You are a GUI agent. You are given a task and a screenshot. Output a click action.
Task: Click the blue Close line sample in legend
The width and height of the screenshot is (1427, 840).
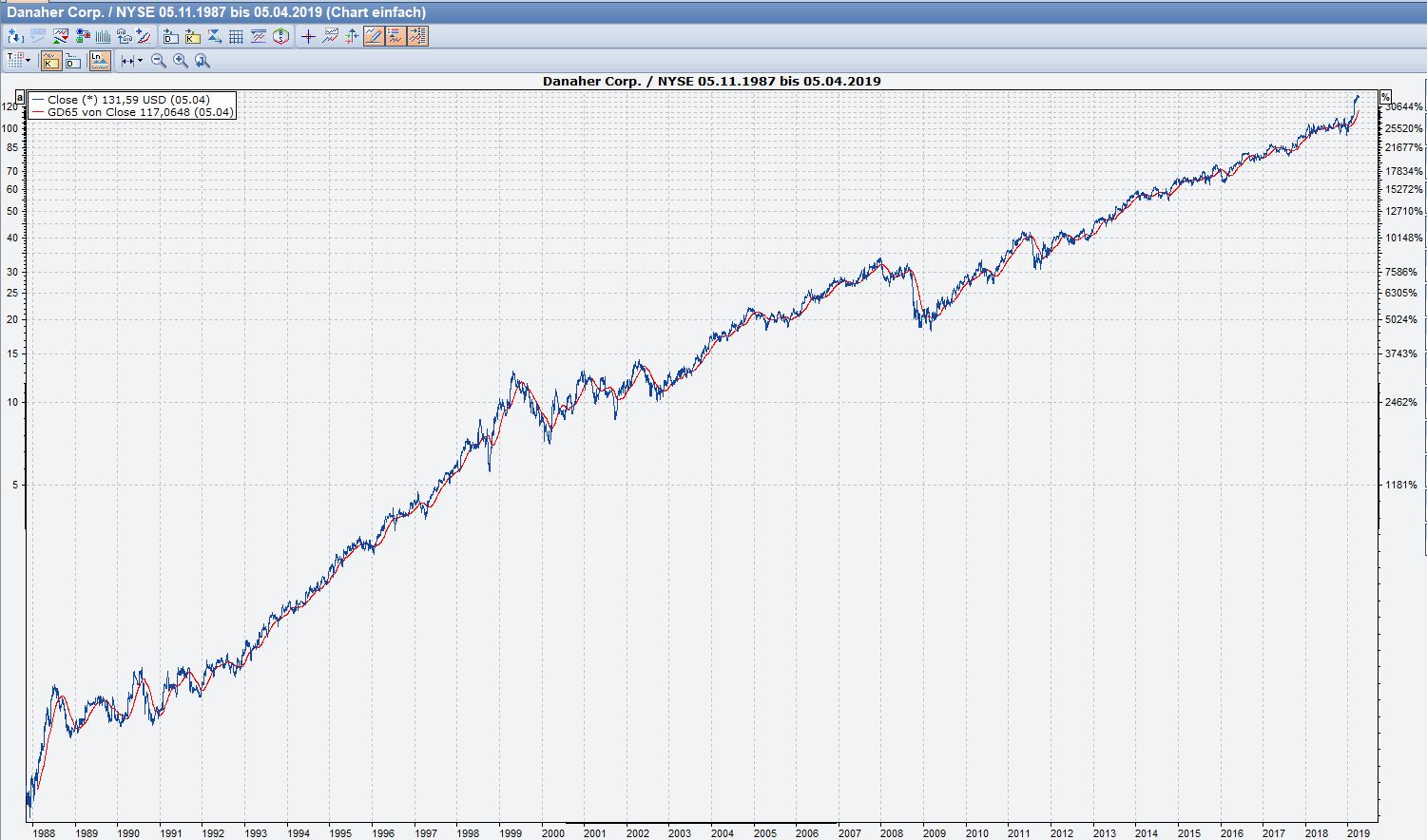(x=38, y=100)
